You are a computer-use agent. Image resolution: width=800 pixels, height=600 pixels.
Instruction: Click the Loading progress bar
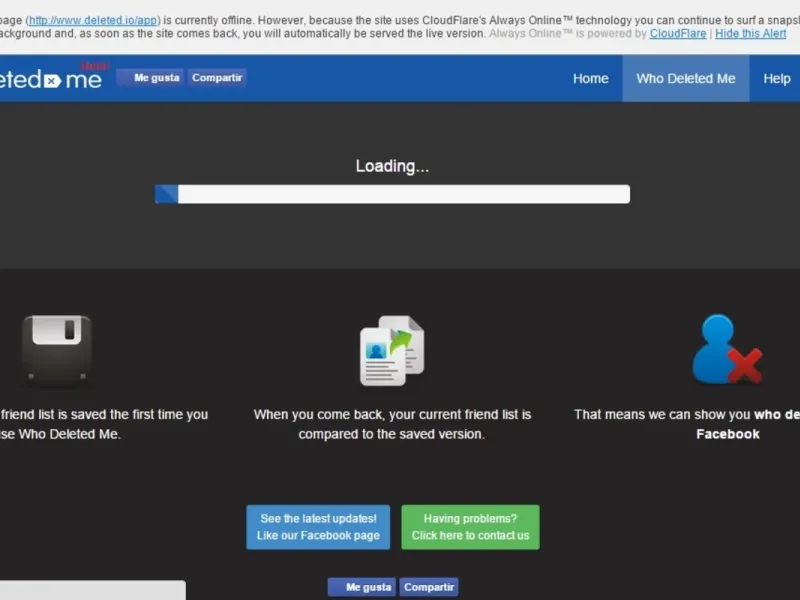392,194
